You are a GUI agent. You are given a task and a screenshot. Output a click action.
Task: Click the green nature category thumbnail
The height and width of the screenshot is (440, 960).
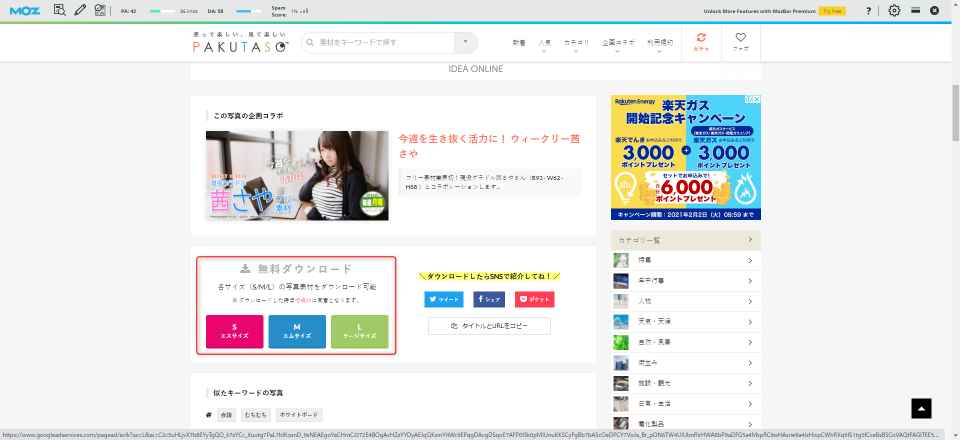pyautogui.click(x=621, y=342)
